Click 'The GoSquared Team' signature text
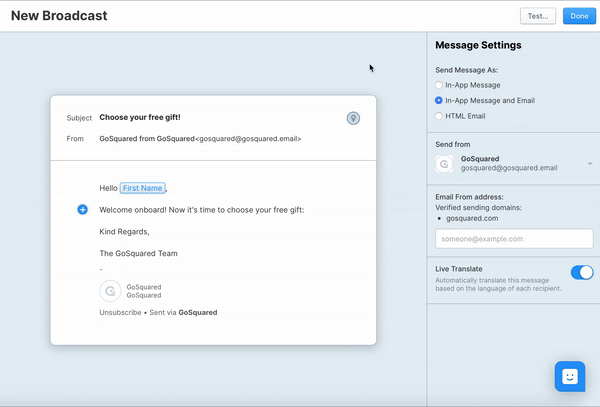The width and height of the screenshot is (600, 407). pos(138,254)
